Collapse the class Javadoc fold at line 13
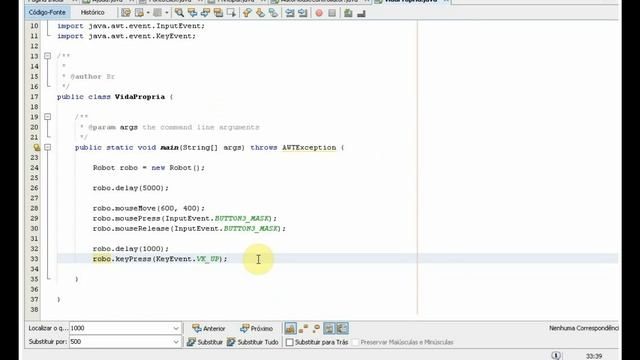 click(47, 56)
